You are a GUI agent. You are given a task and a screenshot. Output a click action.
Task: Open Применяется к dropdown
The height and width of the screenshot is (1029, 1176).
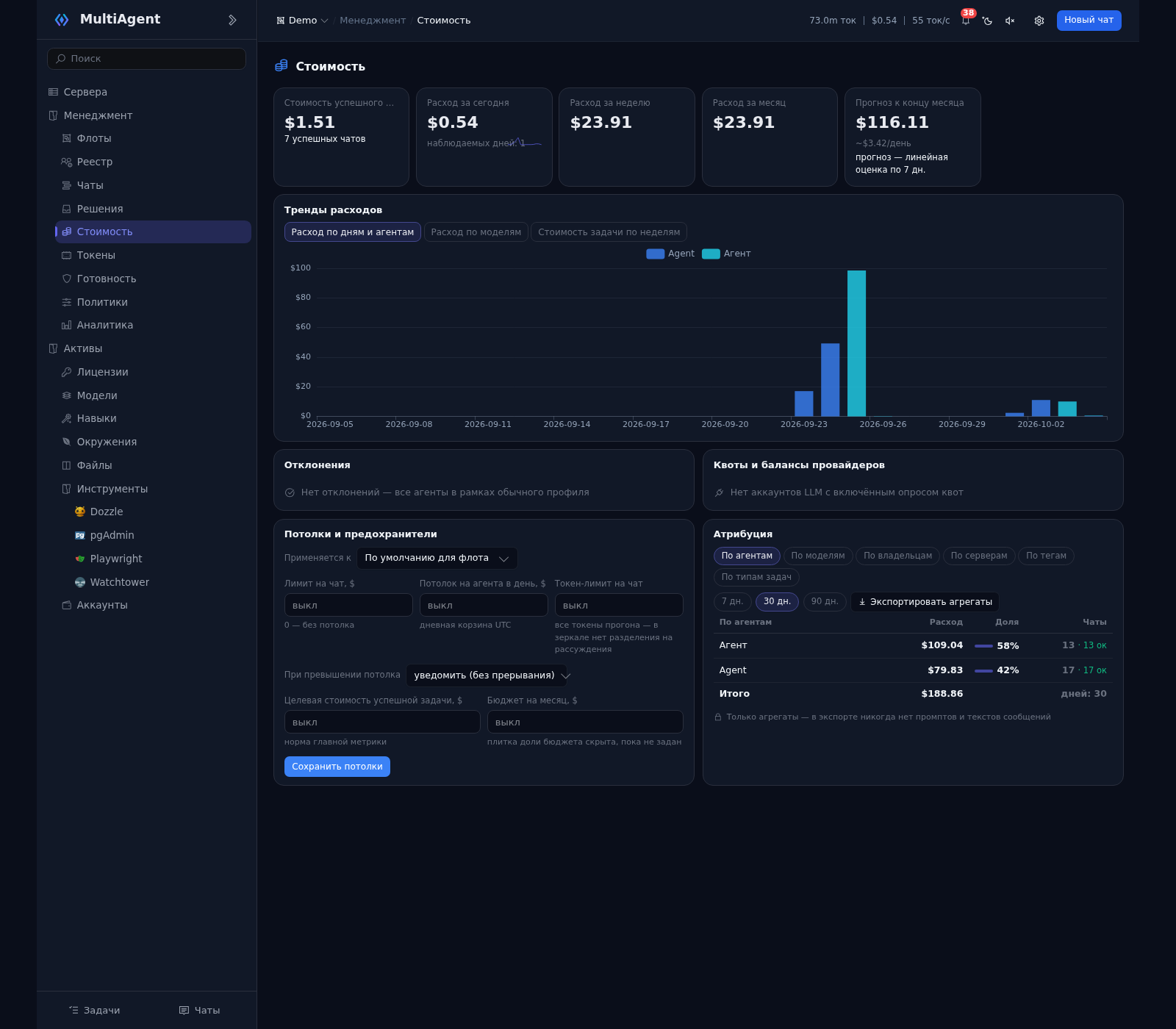pyautogui.click(x=437, y=558)
